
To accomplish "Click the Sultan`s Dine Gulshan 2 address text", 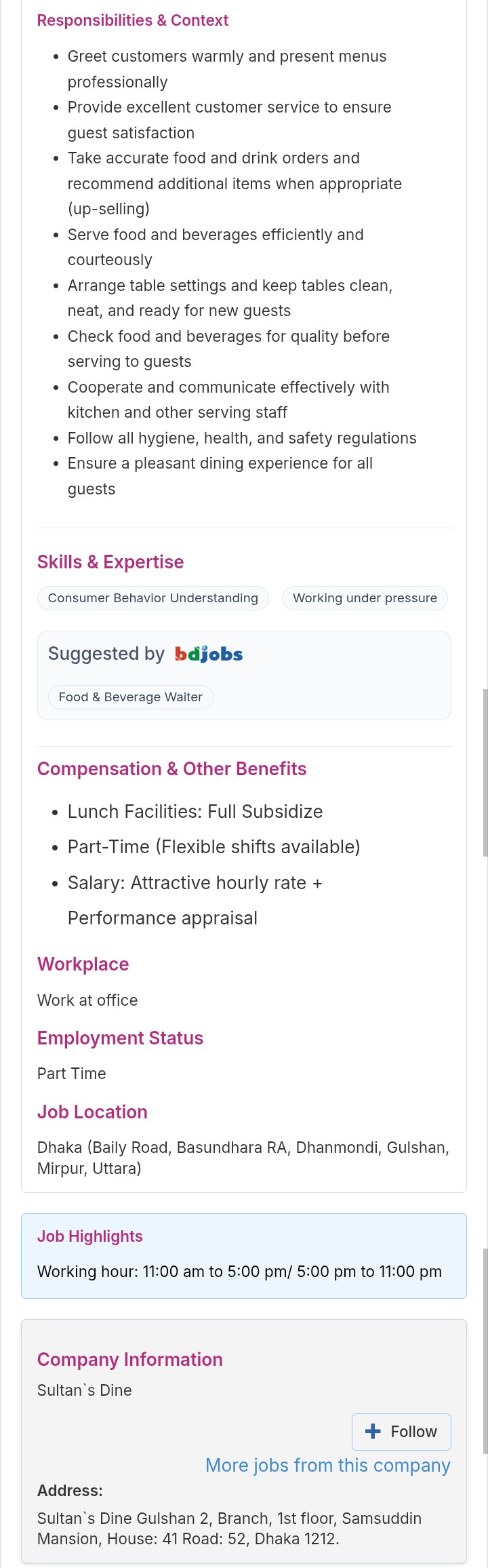I will pyautogui.click(x=229, y=1529).
